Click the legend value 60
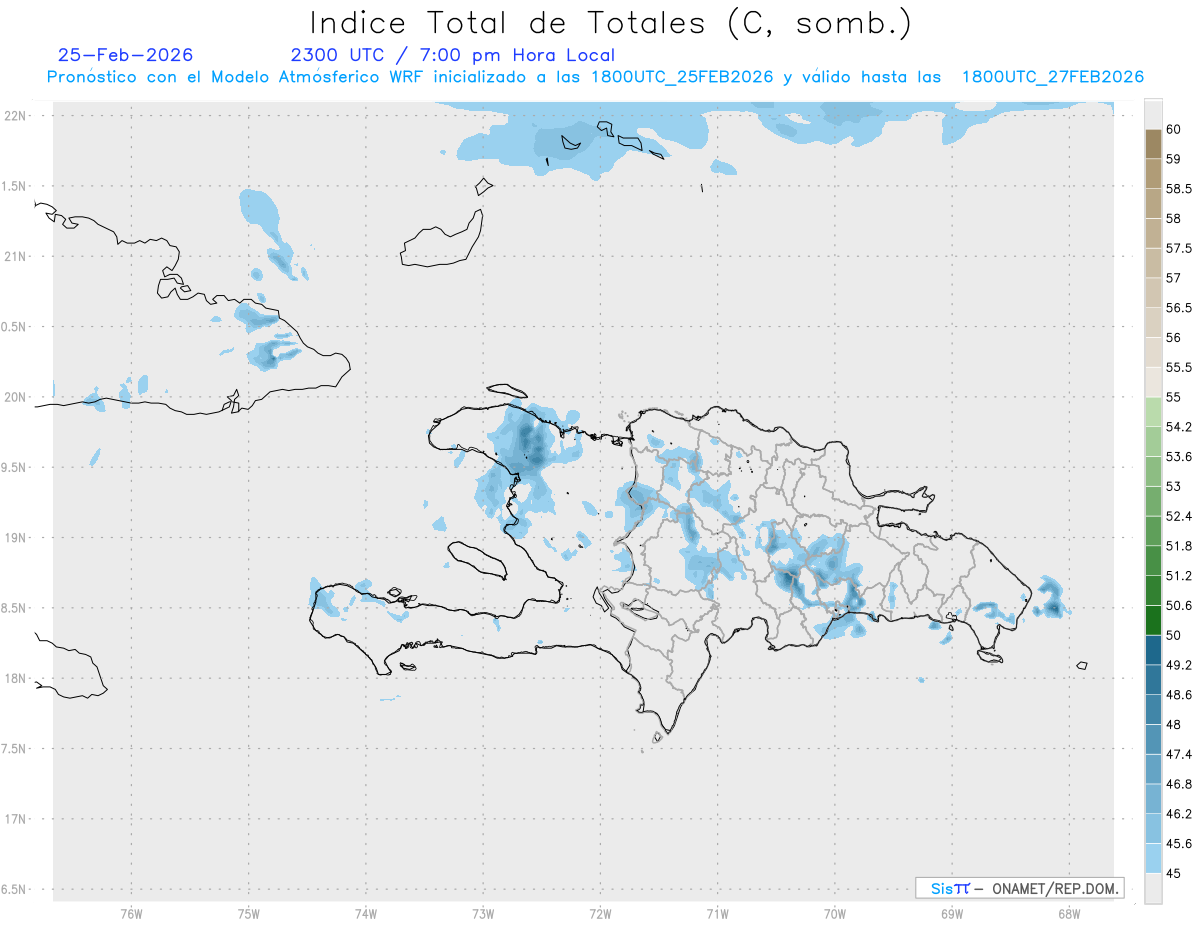 (x=1174, y=129)
